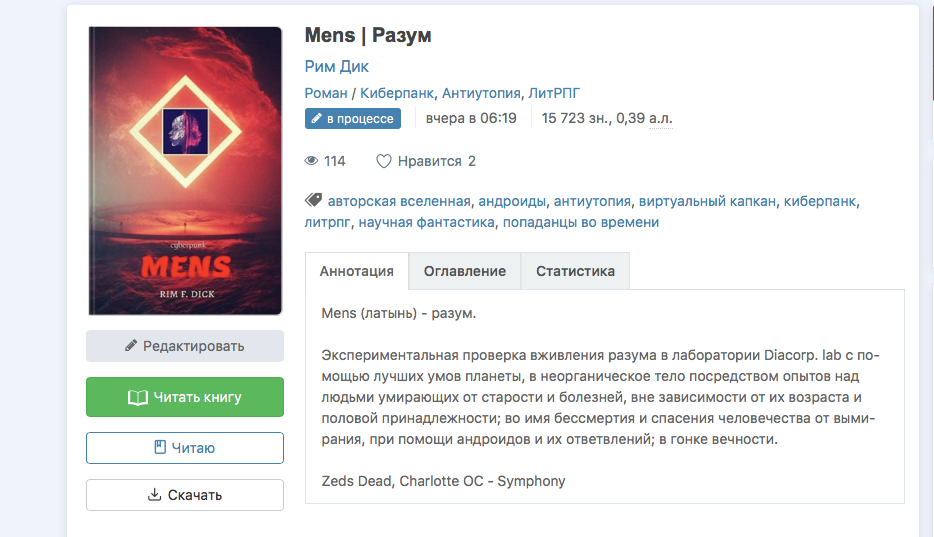This screenshot has width=934, height=537.
Task: Click the попаданцы во времени tag
Action: (581, 222)
